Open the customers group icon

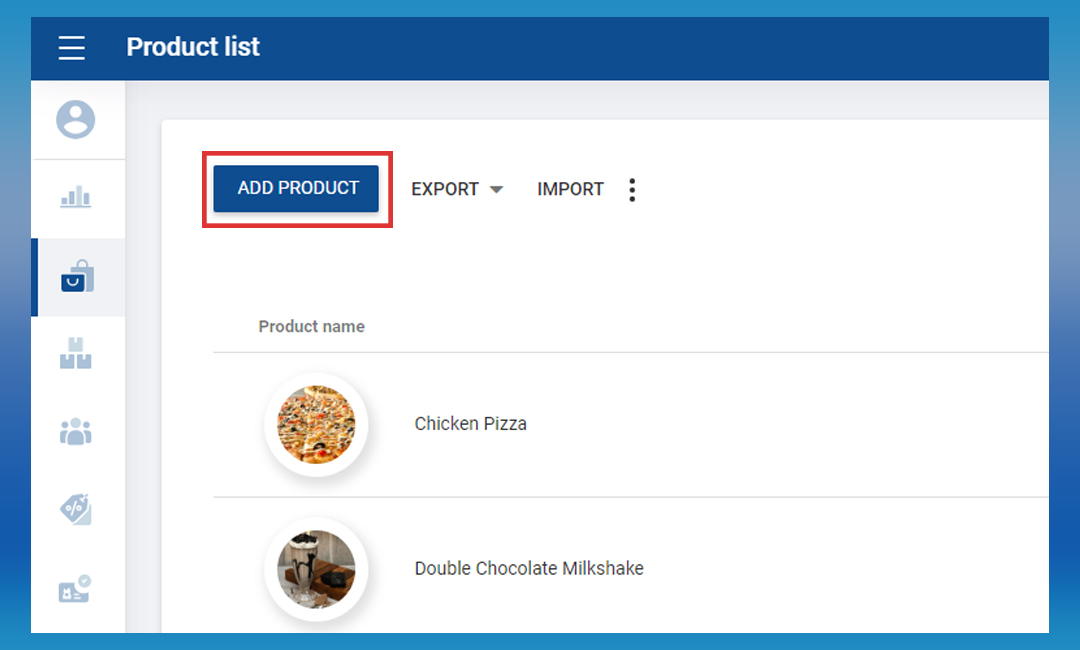pos(76,431)
